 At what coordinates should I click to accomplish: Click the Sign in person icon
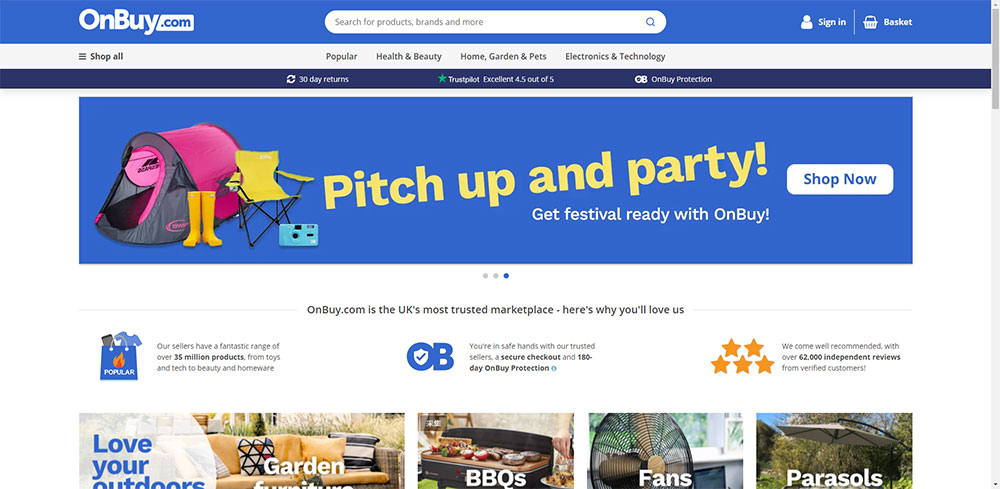pos(807,22)
